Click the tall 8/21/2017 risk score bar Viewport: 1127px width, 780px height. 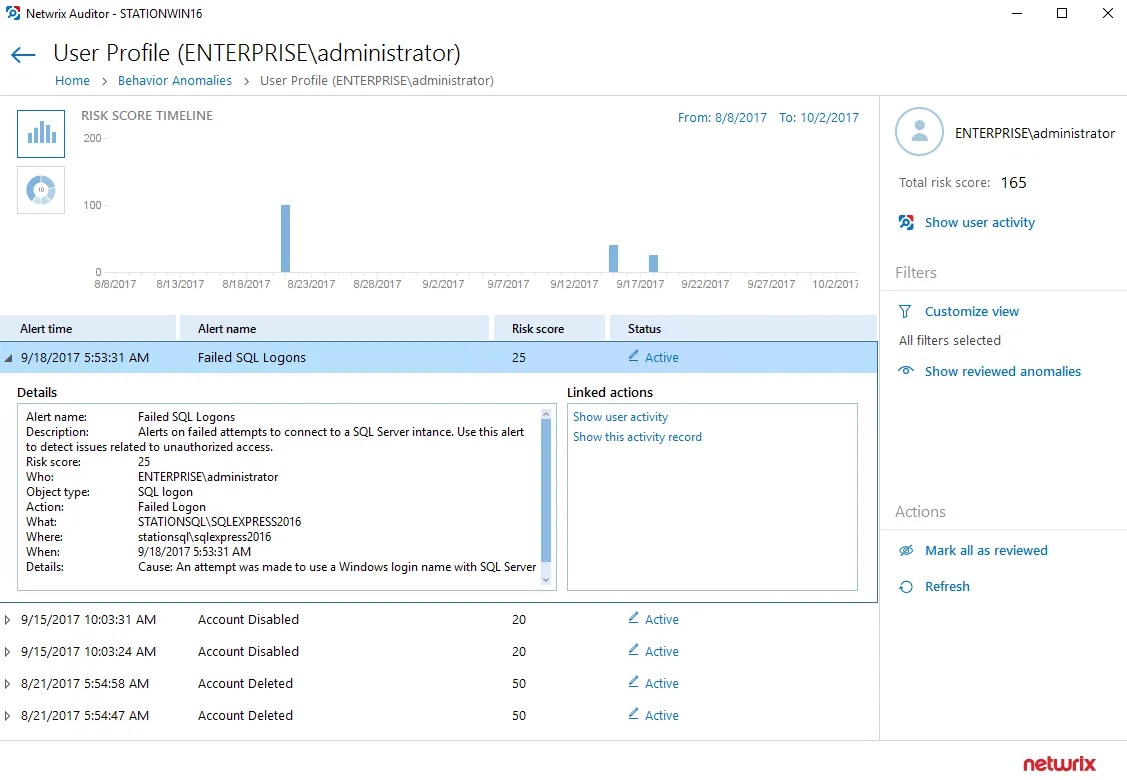point(285,238)
